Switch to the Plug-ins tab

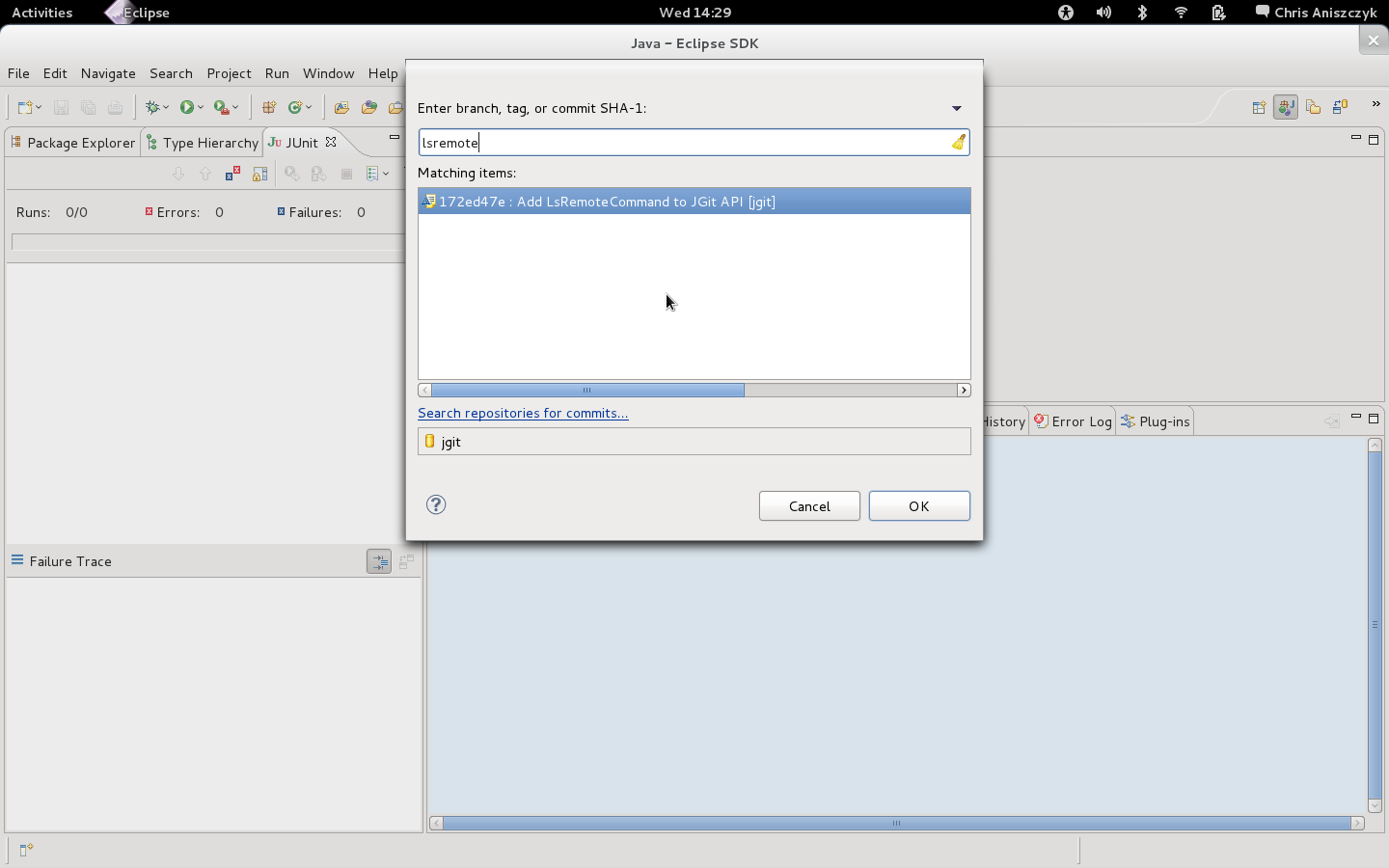(1155, 421)
